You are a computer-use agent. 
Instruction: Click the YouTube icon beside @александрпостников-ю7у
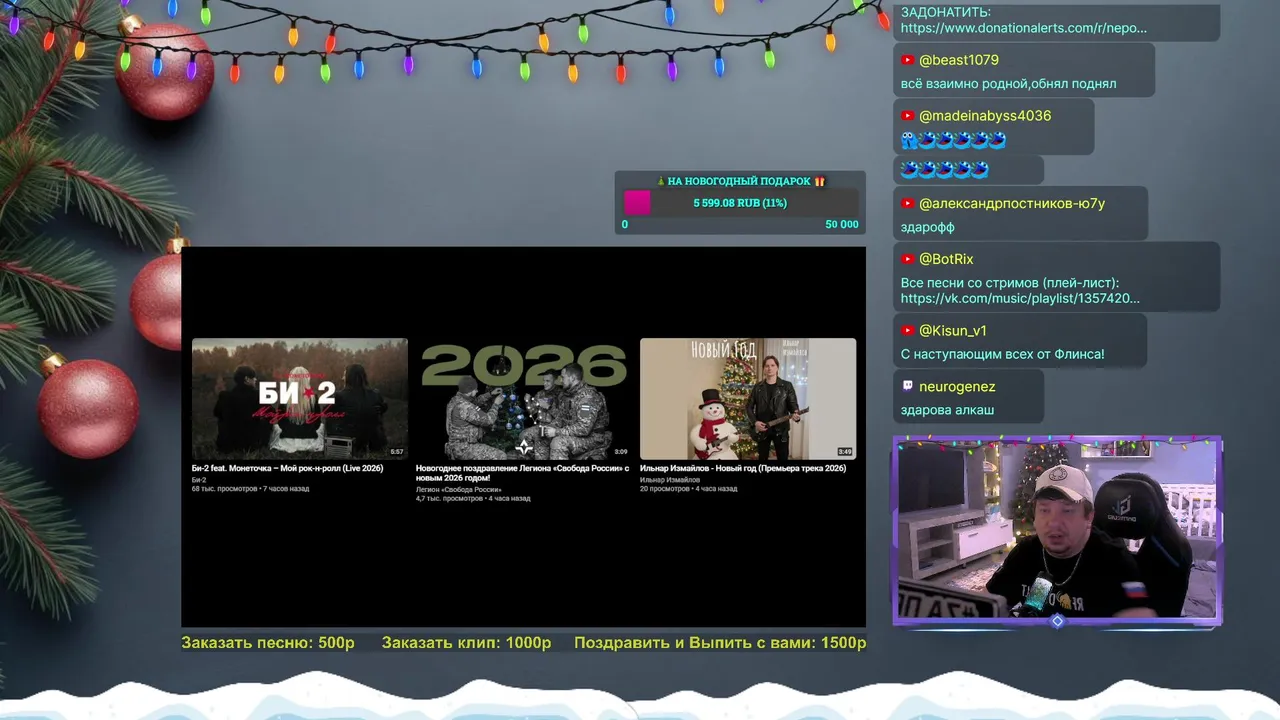pos(907,204)
